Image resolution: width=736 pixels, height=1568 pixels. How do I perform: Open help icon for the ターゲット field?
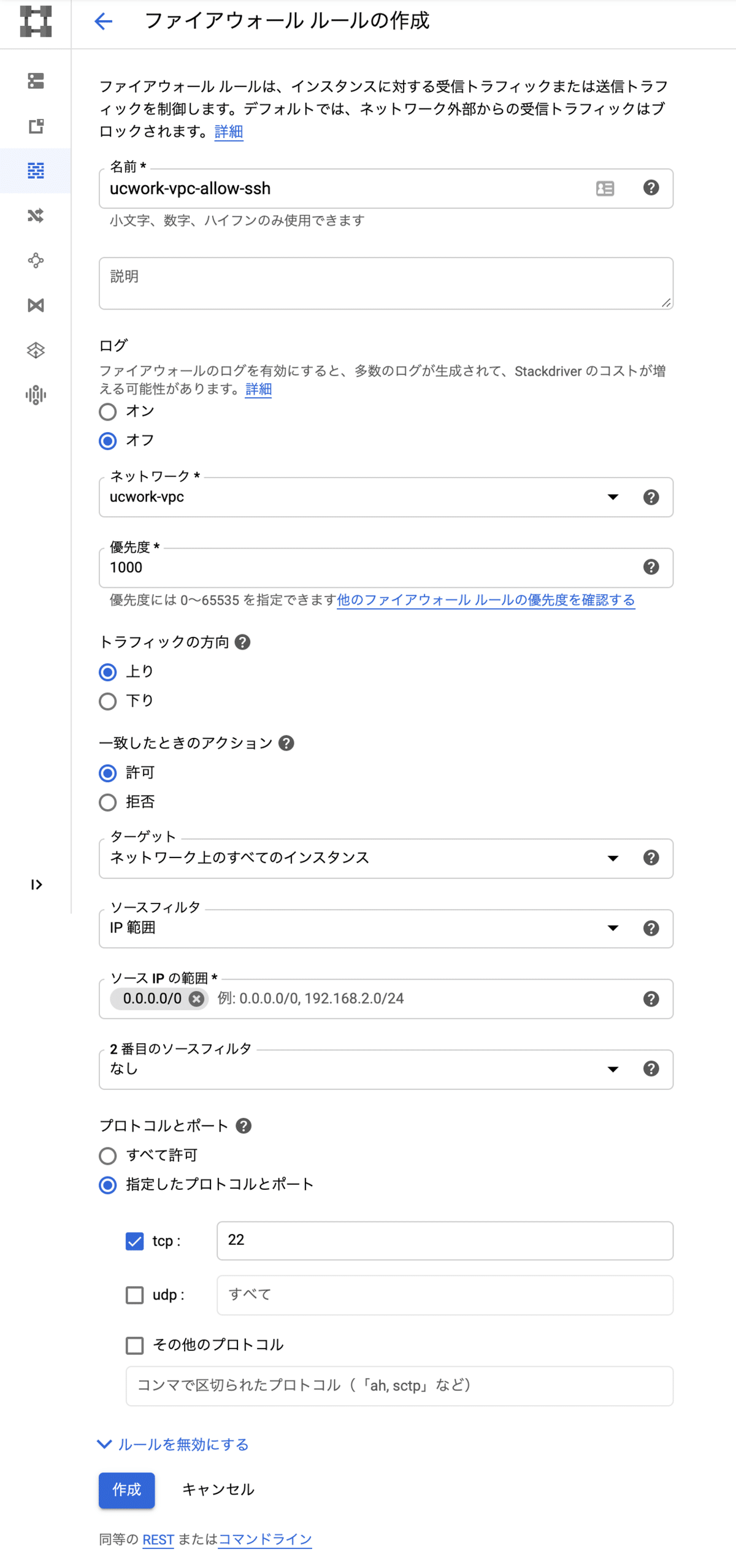[651, 858]
